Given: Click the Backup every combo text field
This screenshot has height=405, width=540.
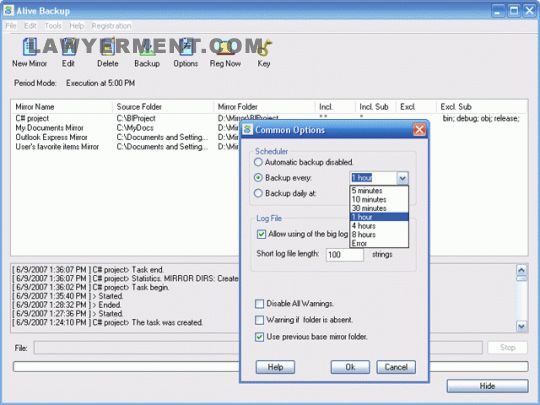Looking at the screenshot, I should coord(373,178).
